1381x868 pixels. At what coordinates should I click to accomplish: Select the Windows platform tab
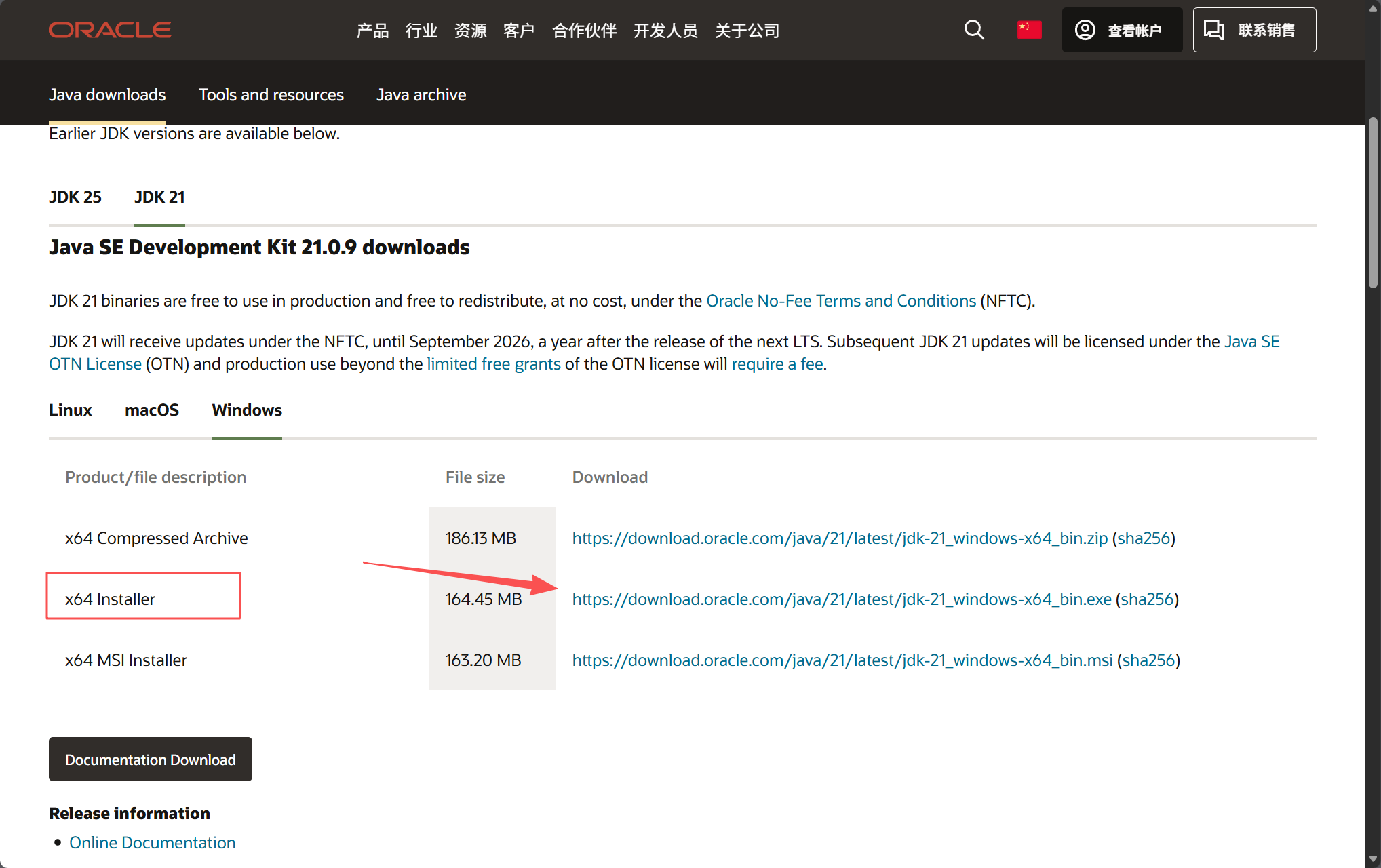click(x=246, y=410)
